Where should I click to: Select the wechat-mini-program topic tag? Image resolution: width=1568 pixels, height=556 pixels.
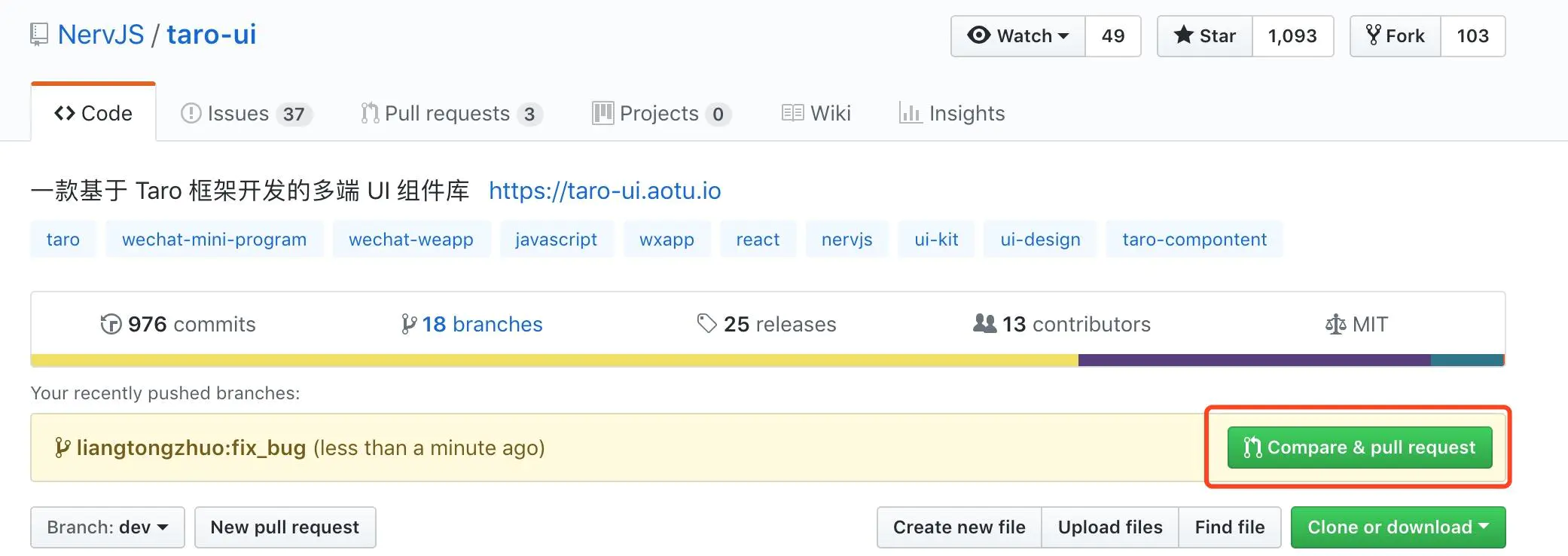(x=214, y=240)
